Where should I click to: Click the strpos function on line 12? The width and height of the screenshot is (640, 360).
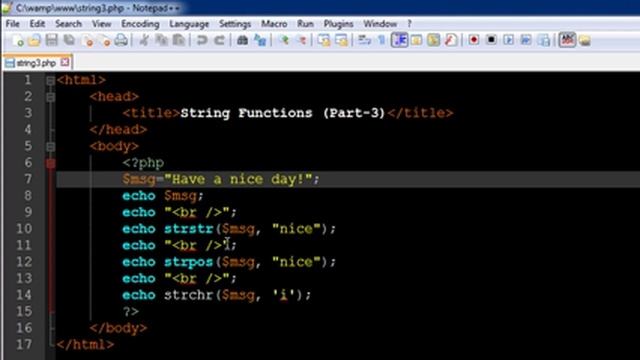(189, 262)
